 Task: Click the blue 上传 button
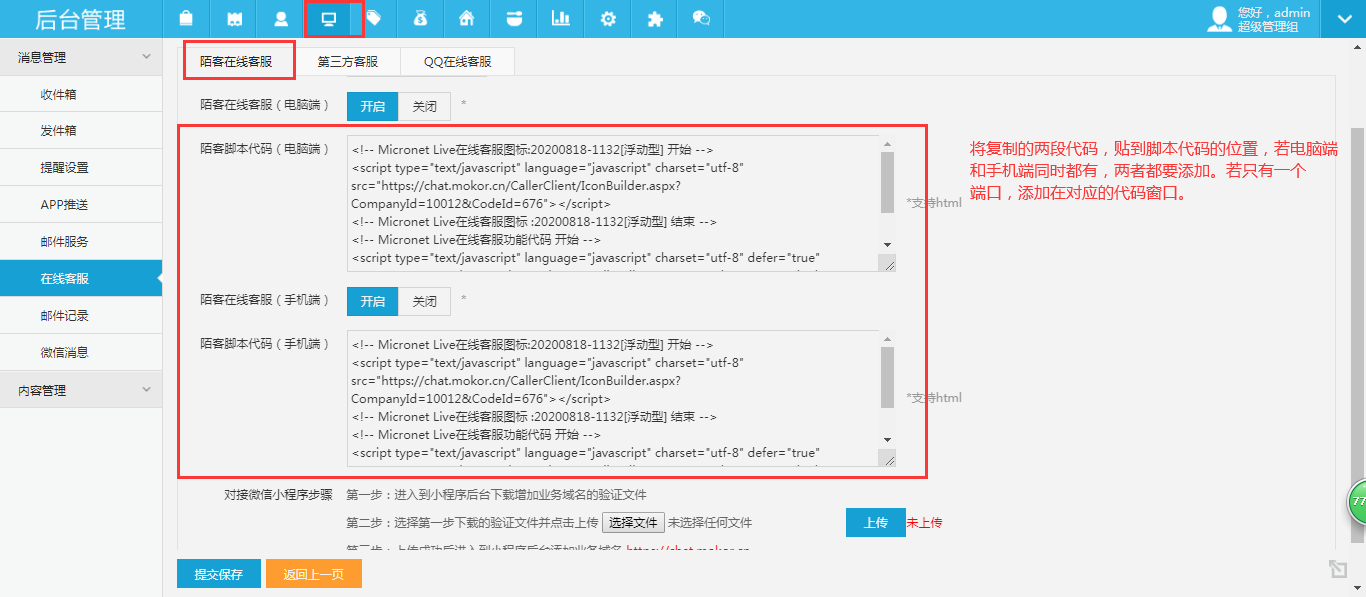point(875,522)
